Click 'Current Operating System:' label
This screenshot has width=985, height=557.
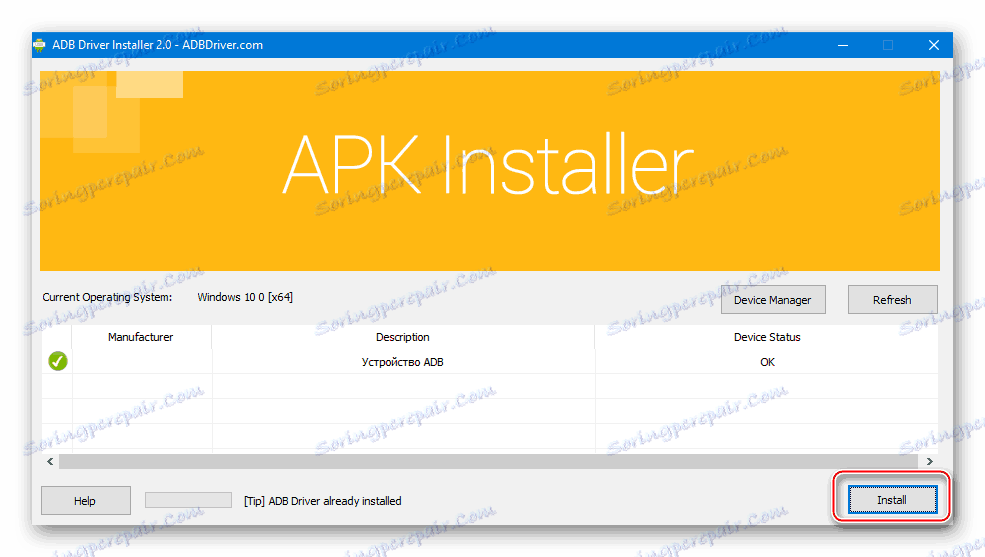coord(107,297)
